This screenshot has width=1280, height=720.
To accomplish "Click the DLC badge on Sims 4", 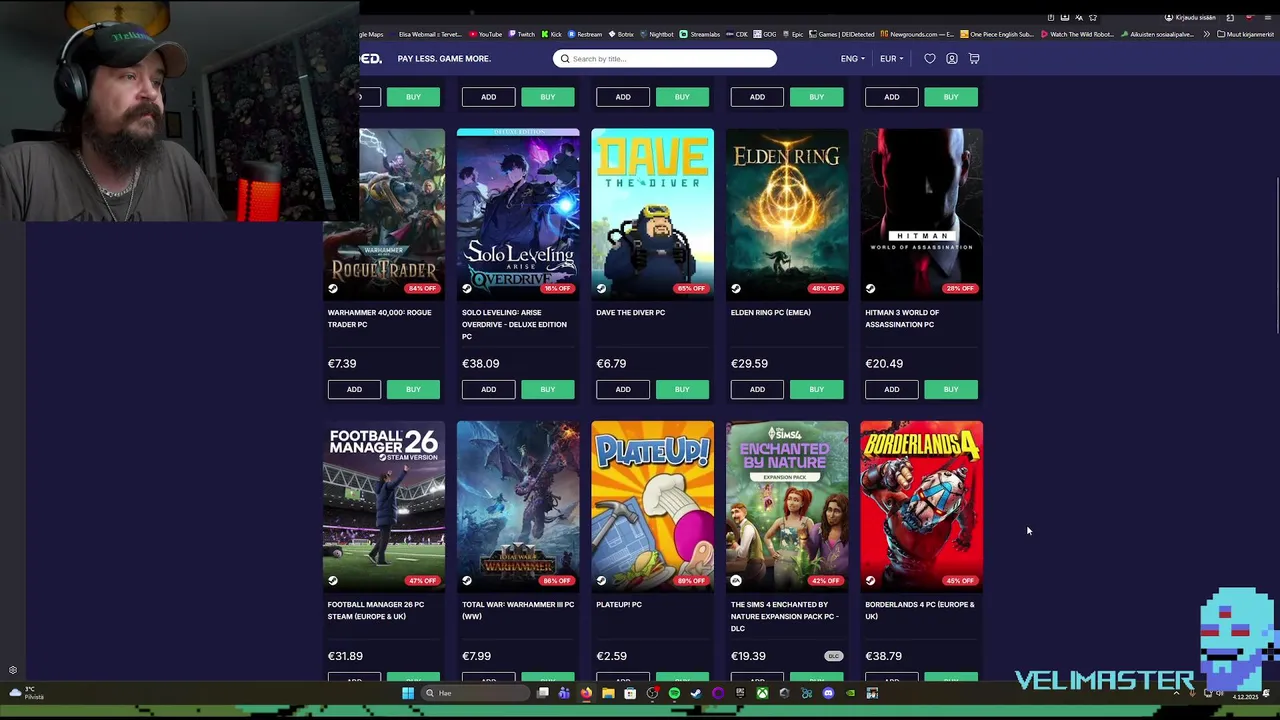I will point(834,656).
